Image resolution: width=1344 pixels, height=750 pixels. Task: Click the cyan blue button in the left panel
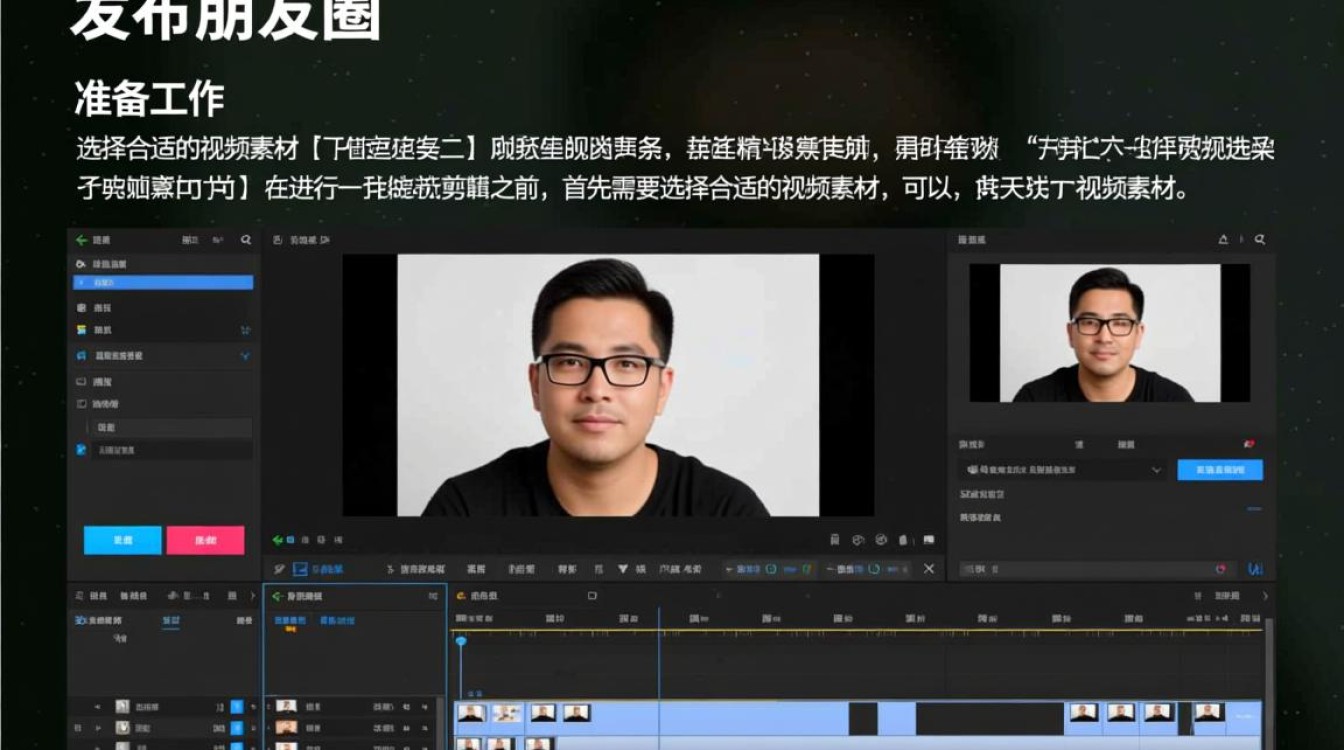pos(122,540)
